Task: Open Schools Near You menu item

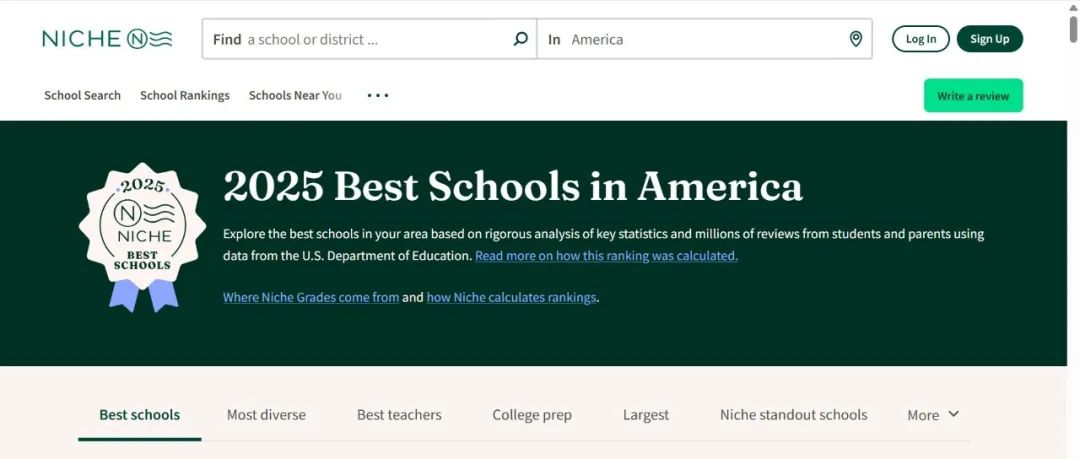Action: click(295, 95)
